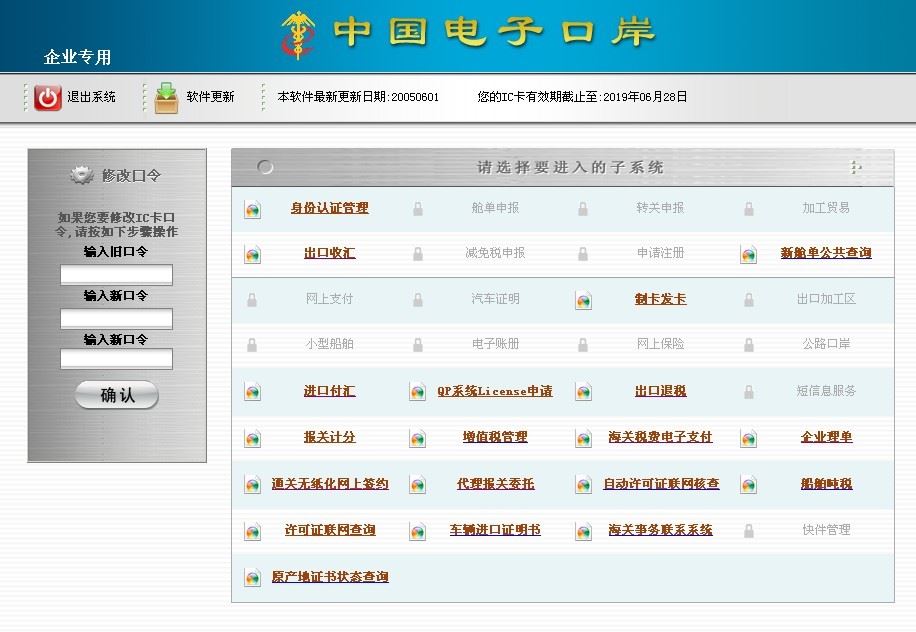Click the icon beside 企业理单
The width and height of the screenshot is (916, 632).
point(748,438)
